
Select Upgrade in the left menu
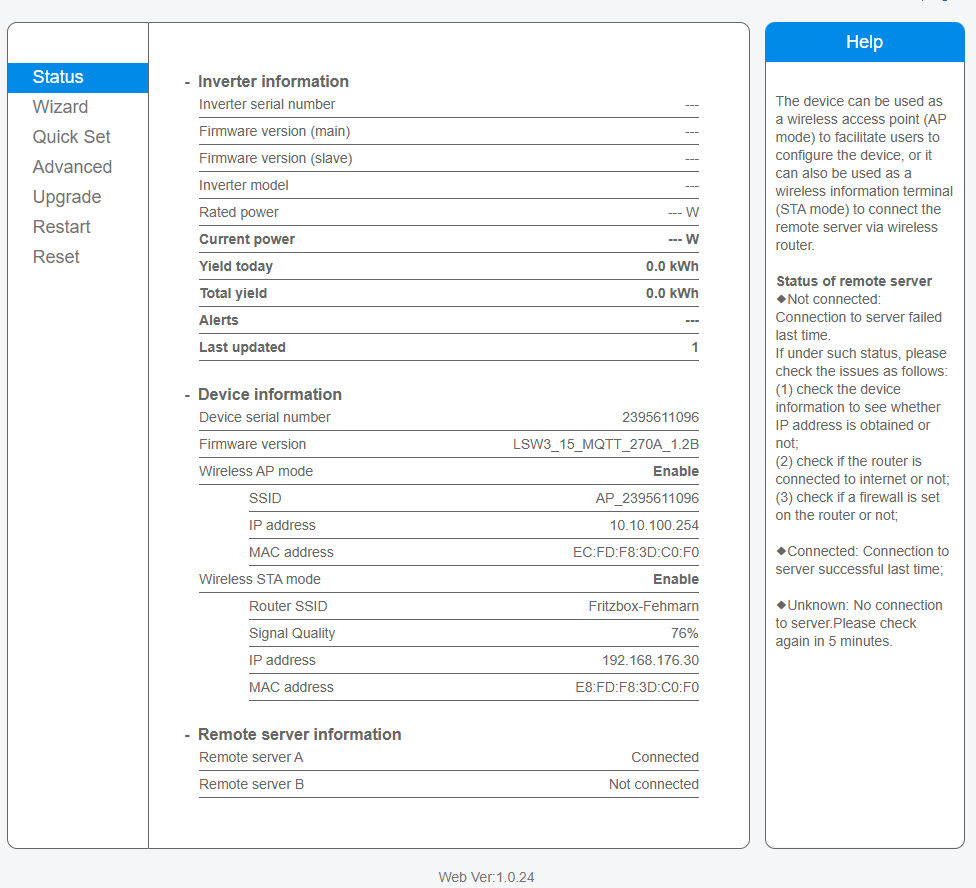pos(67,197)
